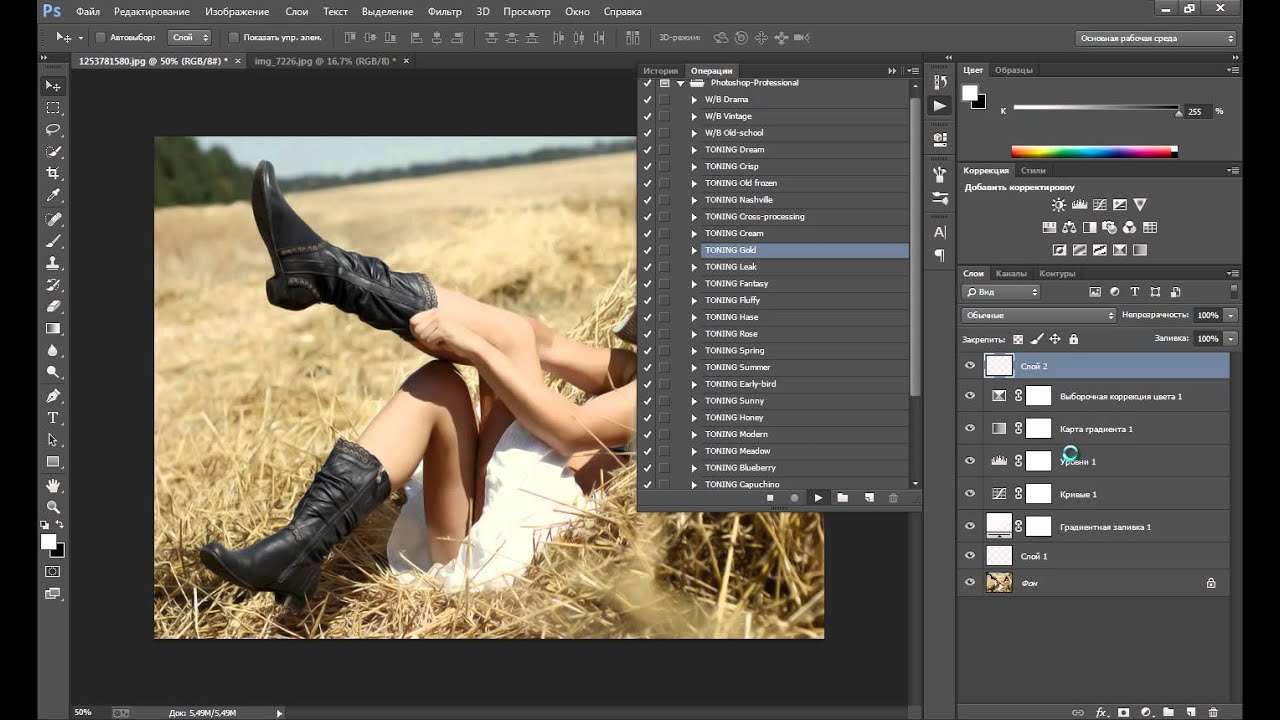
Task: Play the selected action
Action: point(818,497)
